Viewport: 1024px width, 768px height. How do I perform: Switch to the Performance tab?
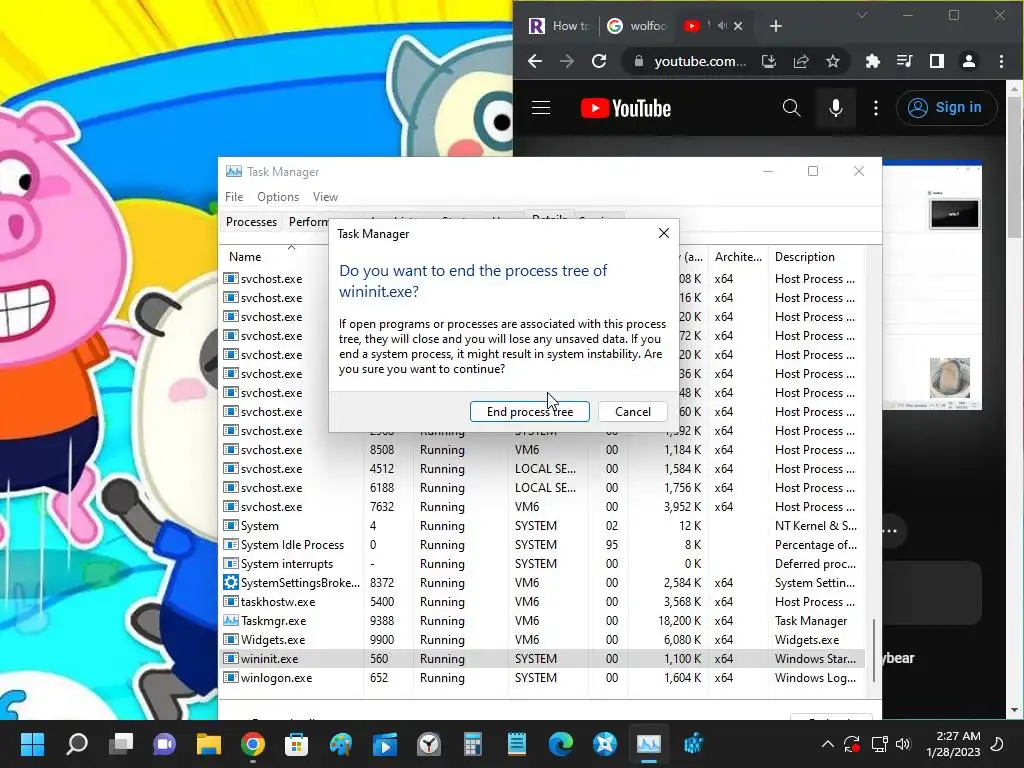click(310, 222)
